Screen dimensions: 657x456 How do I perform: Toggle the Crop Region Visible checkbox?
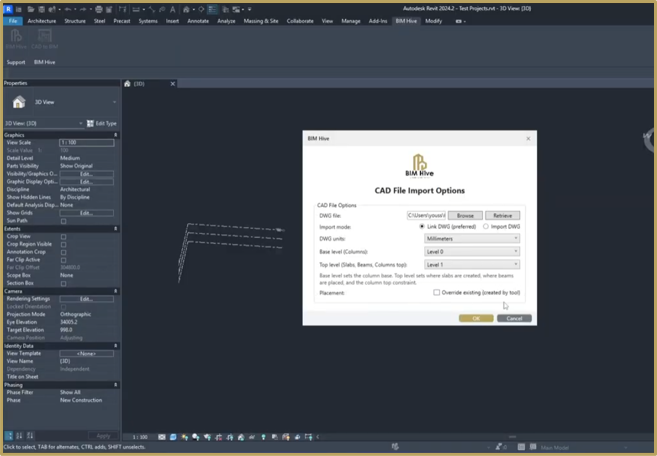64,244
